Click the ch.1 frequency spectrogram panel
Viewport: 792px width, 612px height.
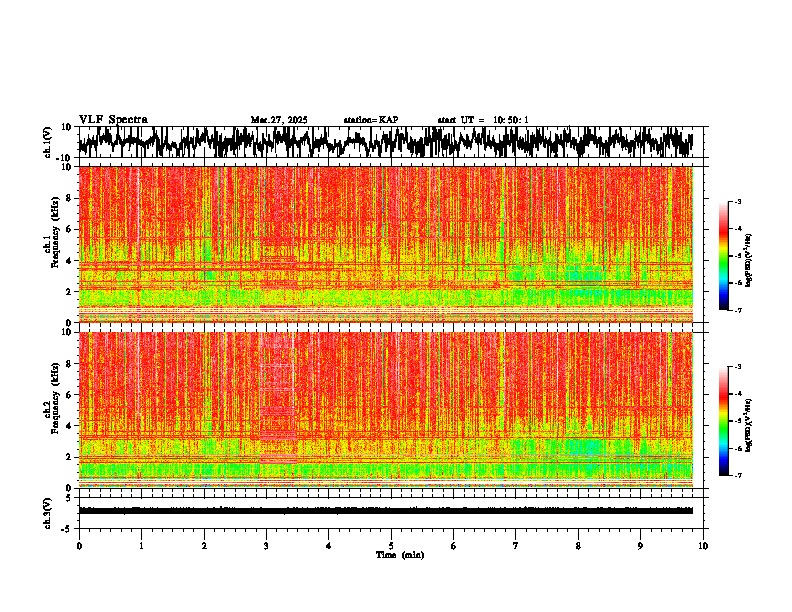pyautogui.click(x=386, y=244)
